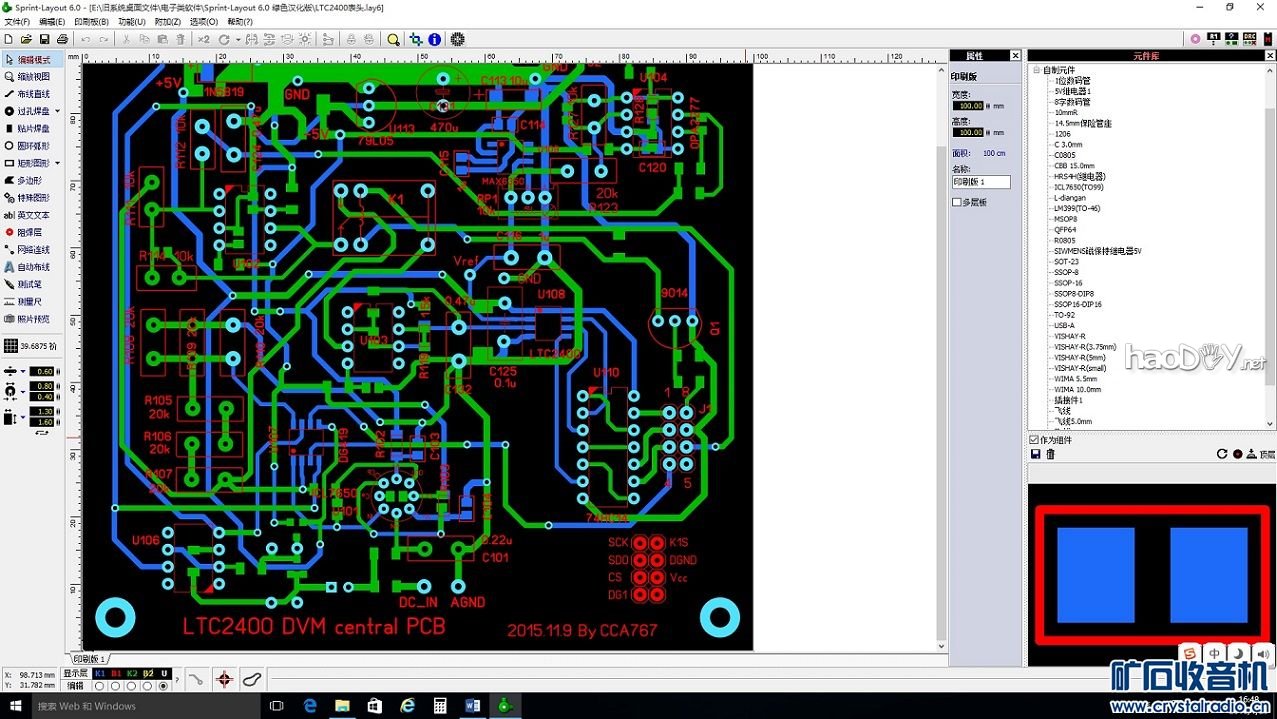Collapse the 自制元件 library tree node
The image size is (1277, 719).
[1036, 70]
